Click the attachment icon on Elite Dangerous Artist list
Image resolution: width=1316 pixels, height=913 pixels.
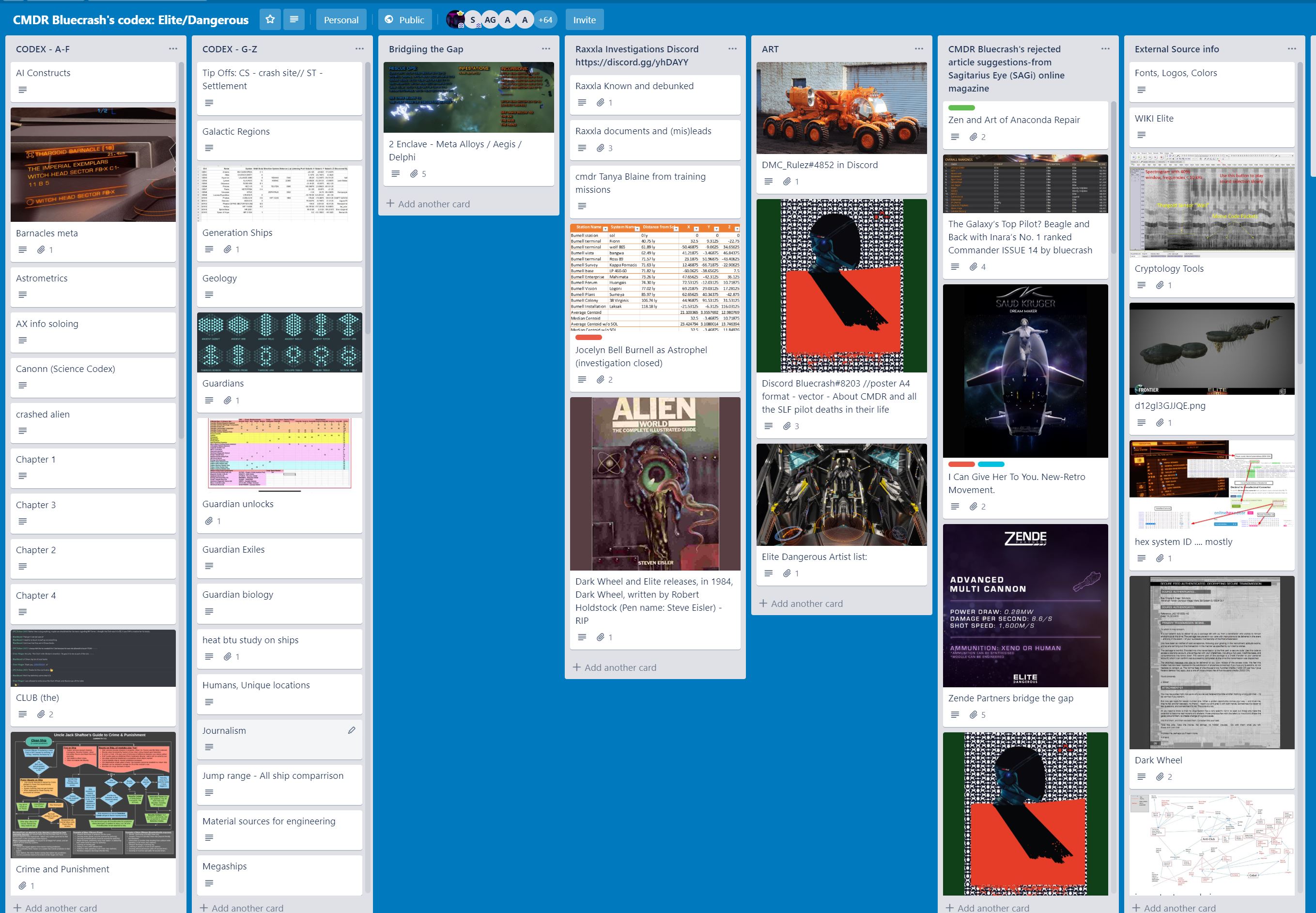pyautogui.click(x=787, y=573)
